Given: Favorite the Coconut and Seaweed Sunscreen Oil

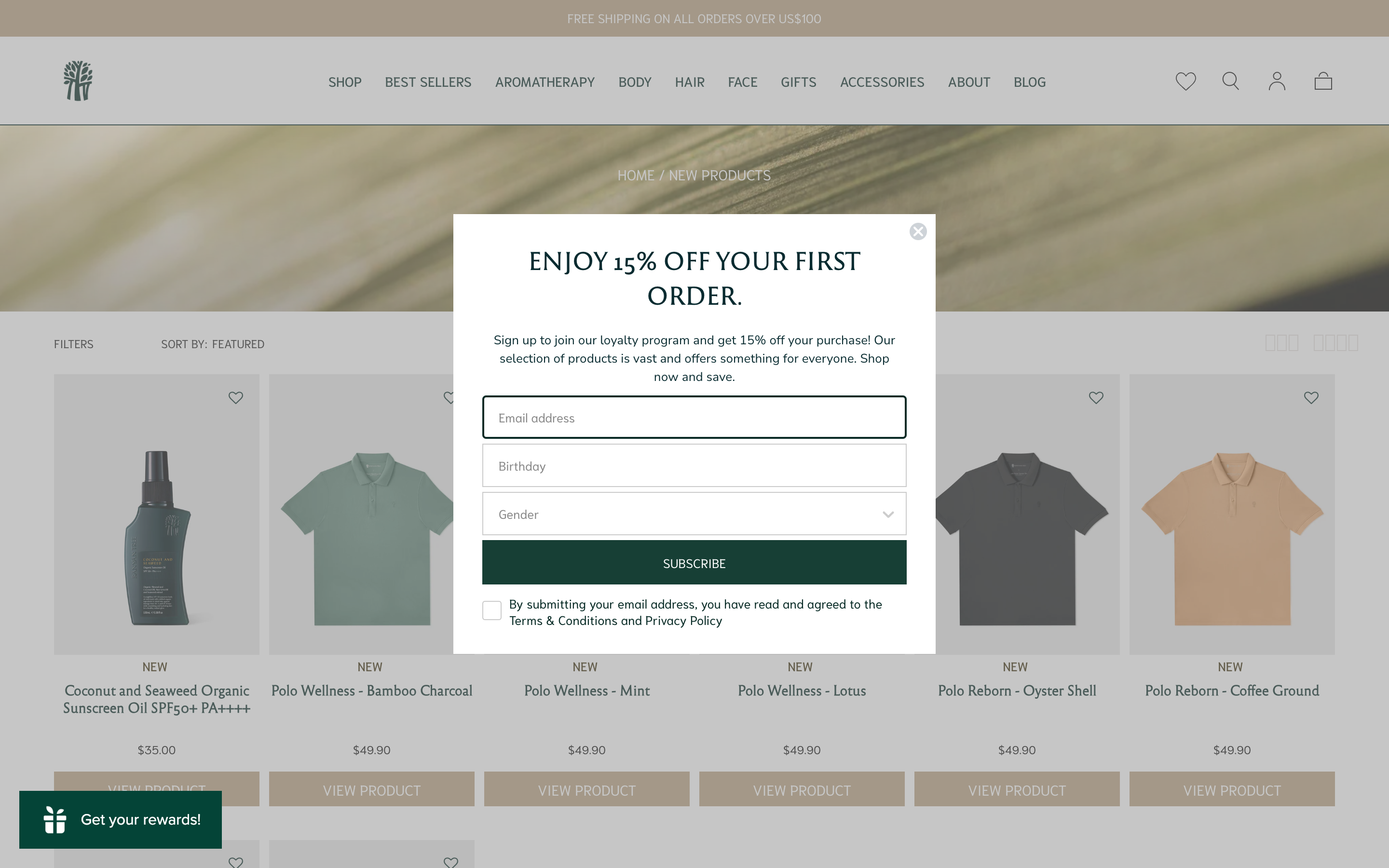Looking at the screenshot, I should click(x=235, y=398).
